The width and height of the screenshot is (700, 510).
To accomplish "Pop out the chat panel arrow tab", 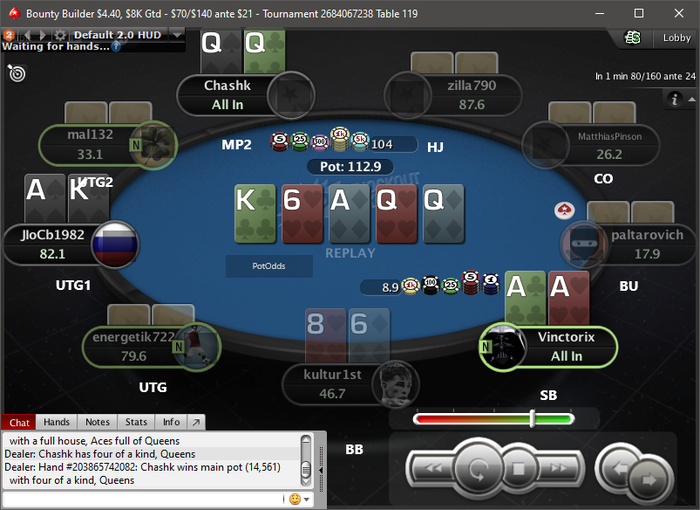I will click(196, 422).
